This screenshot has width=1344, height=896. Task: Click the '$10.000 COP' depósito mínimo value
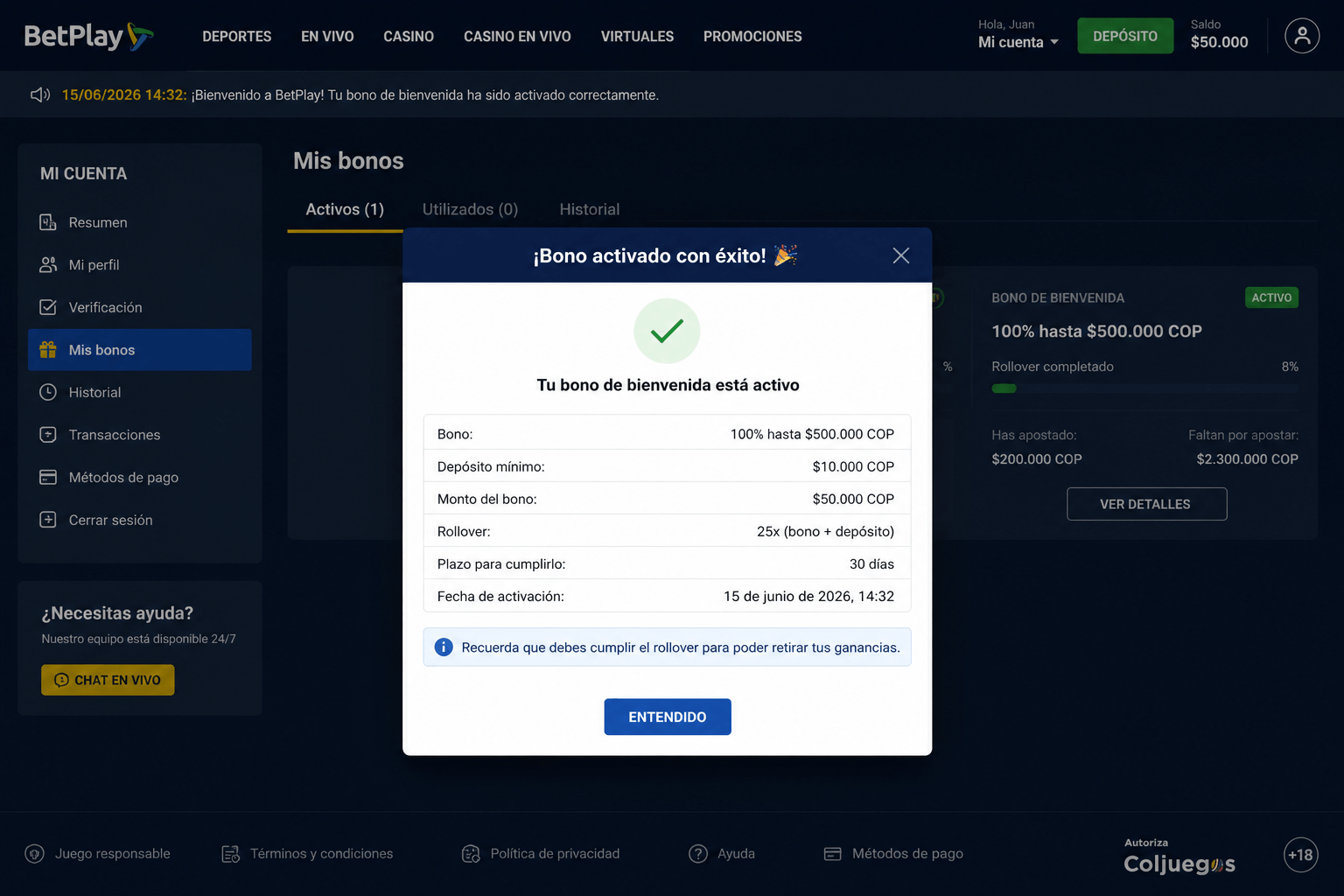(853, 467)
